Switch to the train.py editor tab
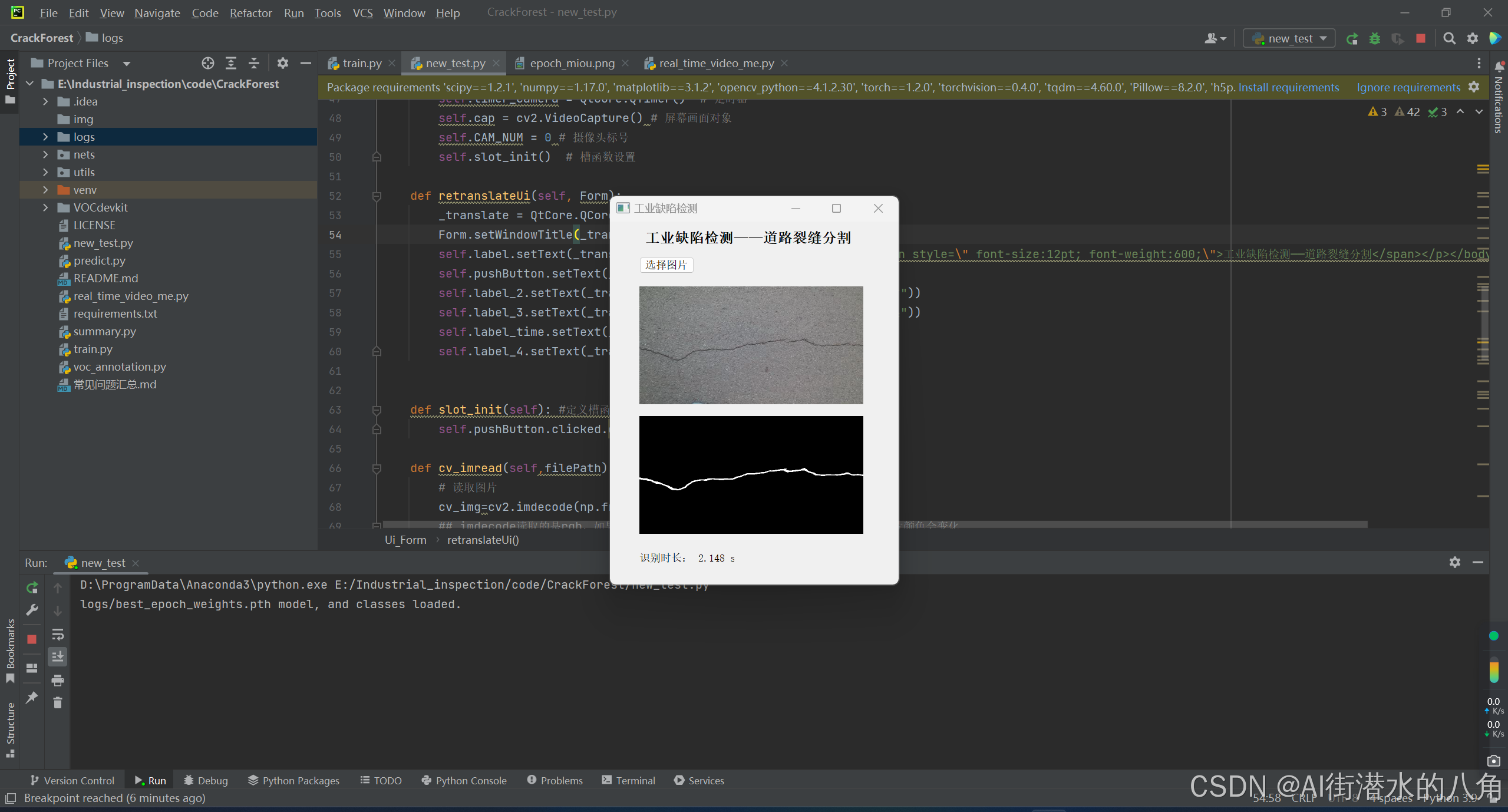The image size is (1508, 812). click(361, 63)
